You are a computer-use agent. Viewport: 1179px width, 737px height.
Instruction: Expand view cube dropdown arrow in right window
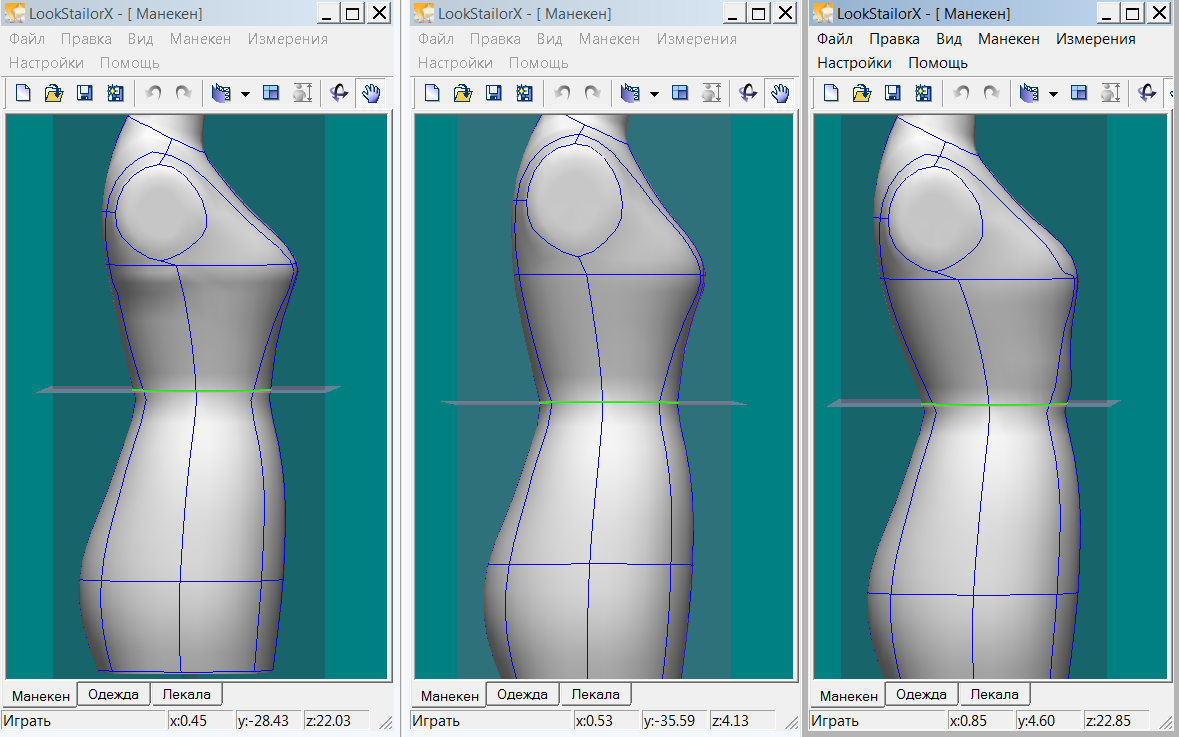1053,94
